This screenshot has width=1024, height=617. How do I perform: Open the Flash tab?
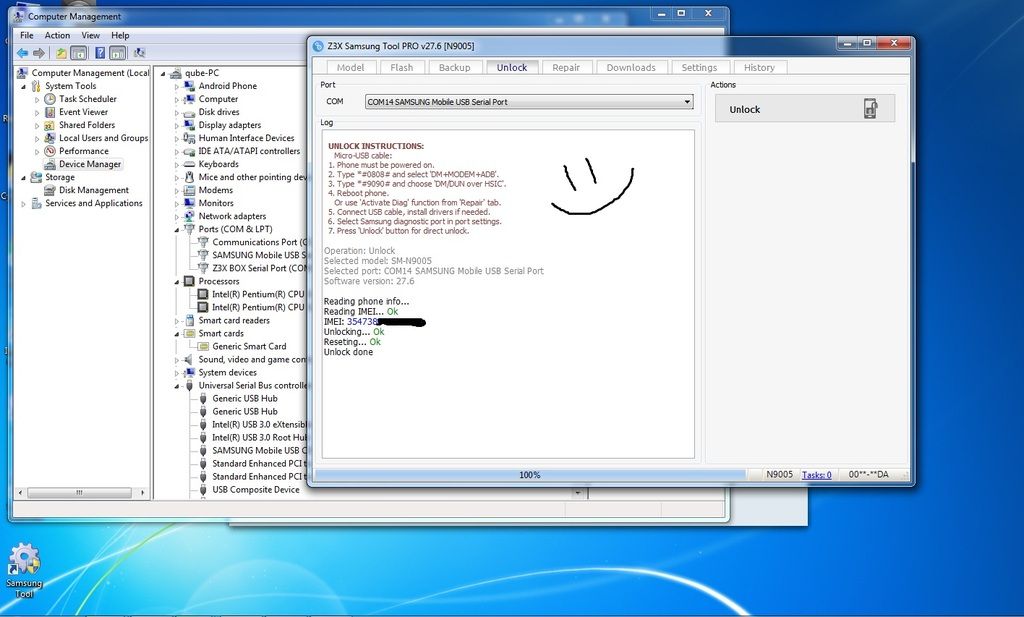pyautogui.click(x=402, y=67)
